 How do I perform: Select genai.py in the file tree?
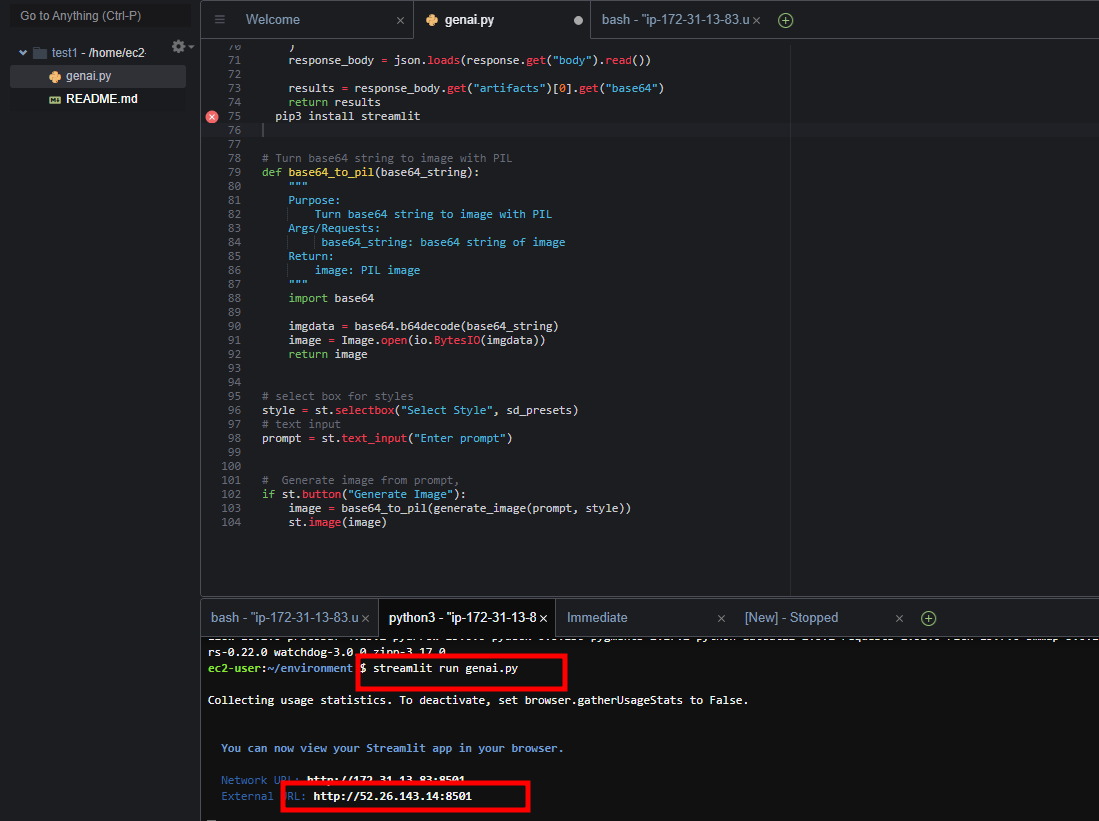point(98,76)
